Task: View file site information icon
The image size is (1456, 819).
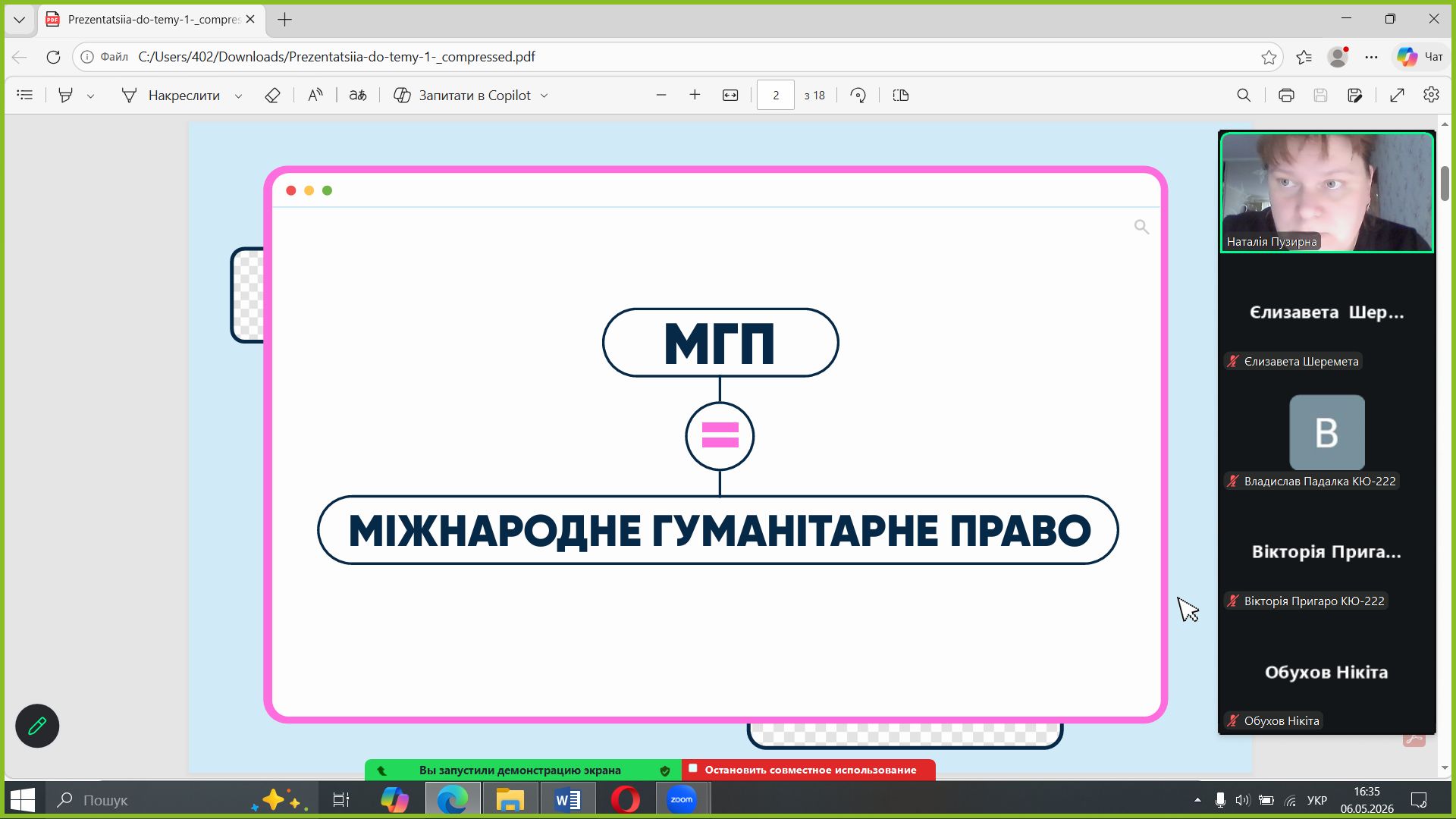Action: pyautogui.click(x=87, y=57)
